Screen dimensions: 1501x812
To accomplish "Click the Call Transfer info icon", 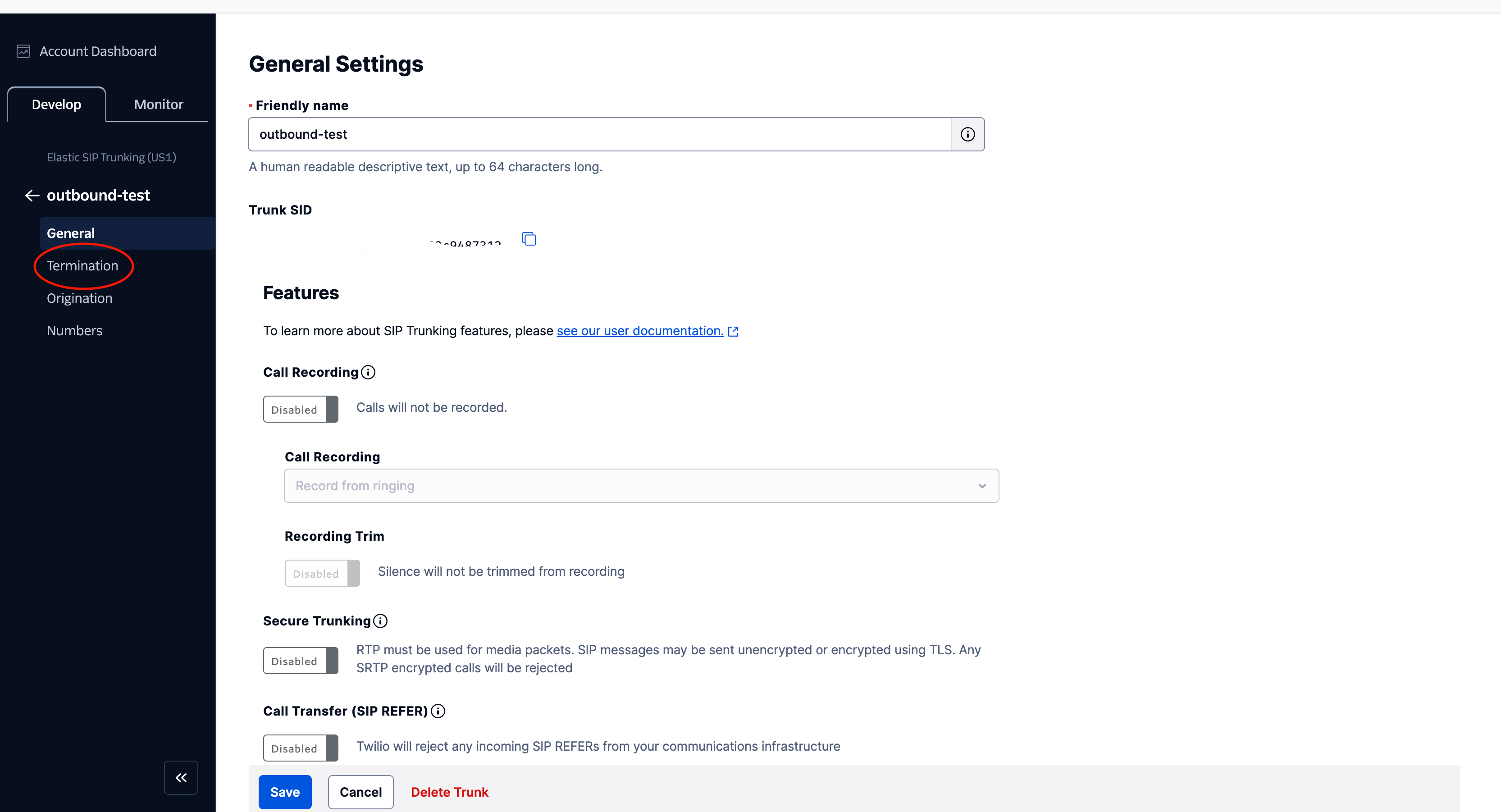I will pyautogui.click(x=438, y=711).
